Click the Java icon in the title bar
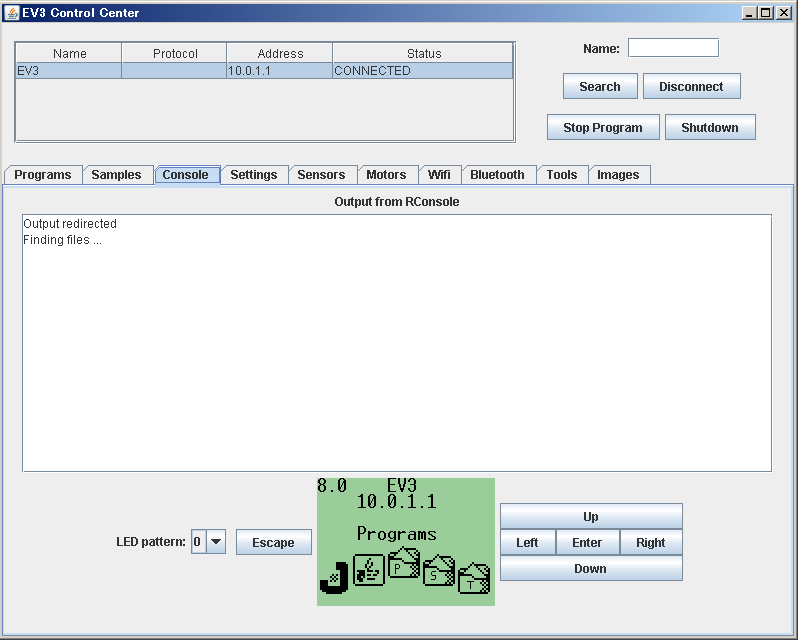 (11, 13)
